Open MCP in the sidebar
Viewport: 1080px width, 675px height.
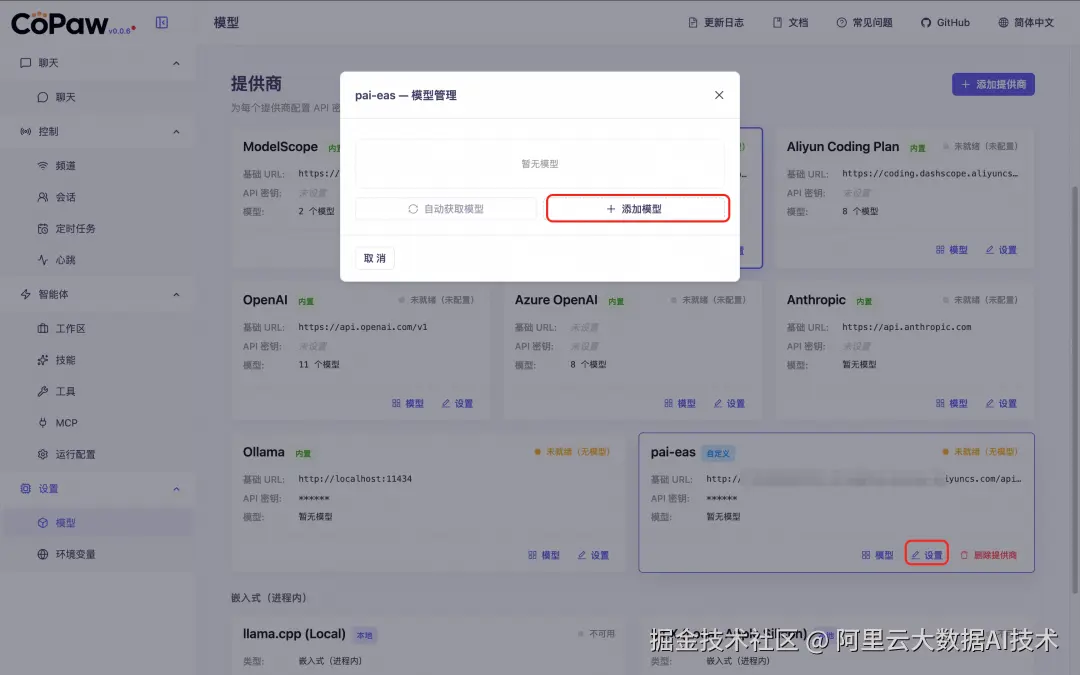coord(99,423)
